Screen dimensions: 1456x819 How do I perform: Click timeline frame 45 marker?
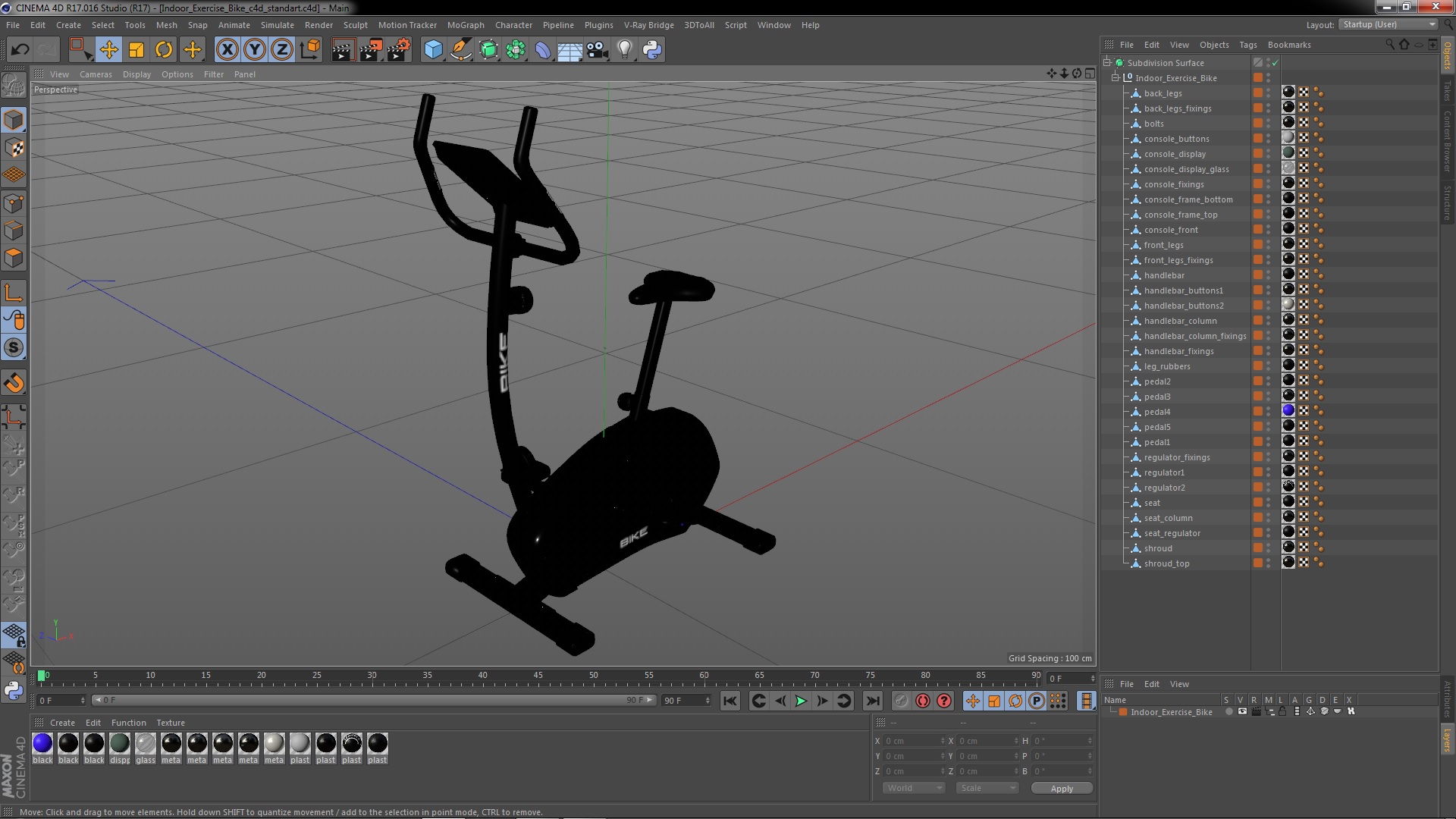point(538,676)
